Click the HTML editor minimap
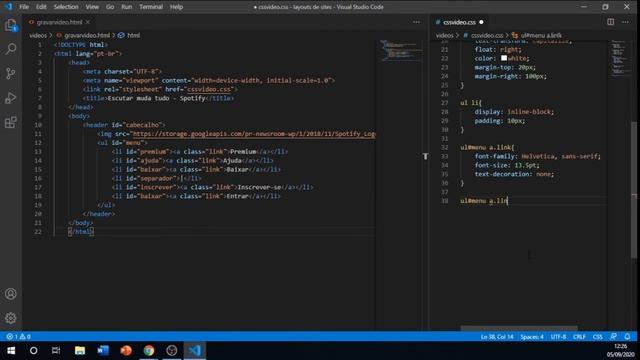This screenshot has width=640, height=360. click(x=402, y=51)
